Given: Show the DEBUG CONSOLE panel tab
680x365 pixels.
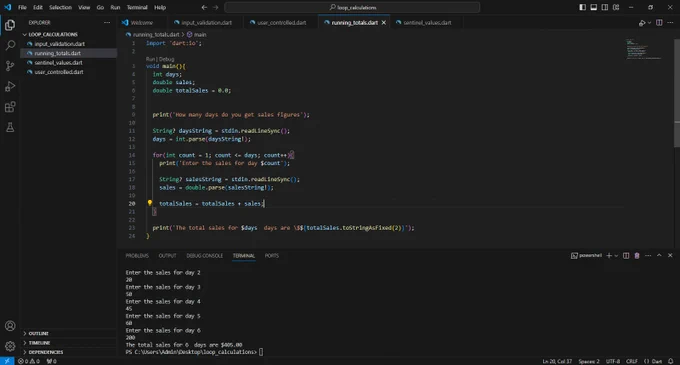Looking at the screenshot, I should click(205, 256).
